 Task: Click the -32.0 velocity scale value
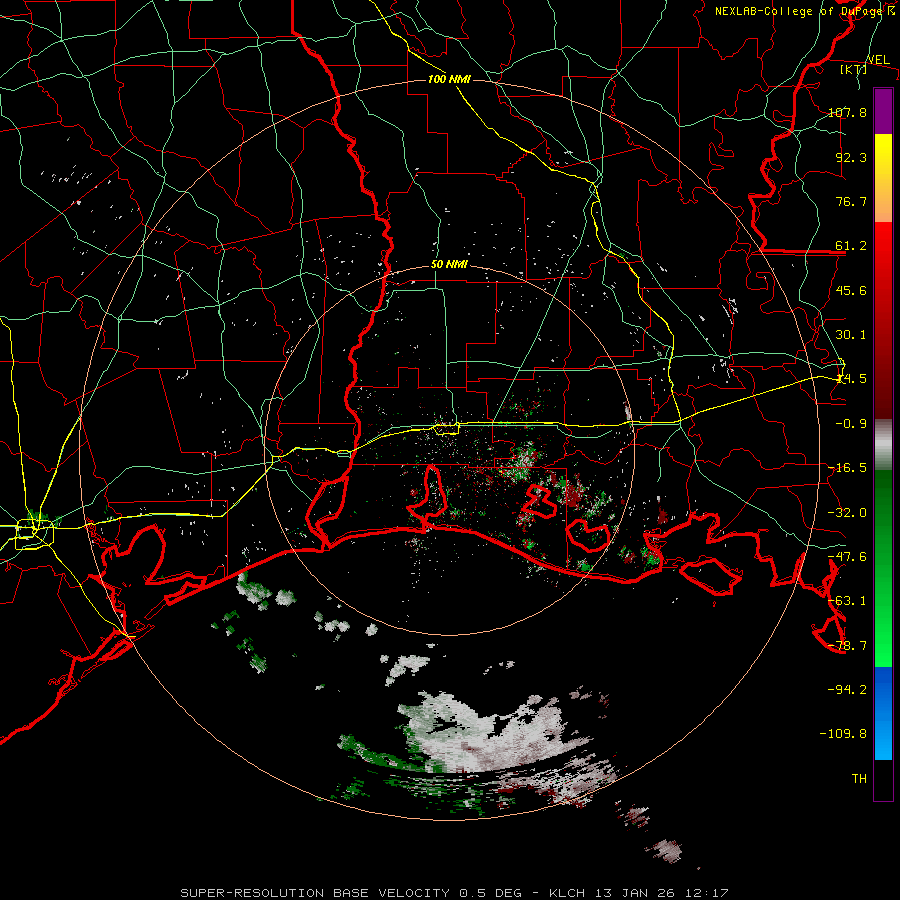[847, 513]
